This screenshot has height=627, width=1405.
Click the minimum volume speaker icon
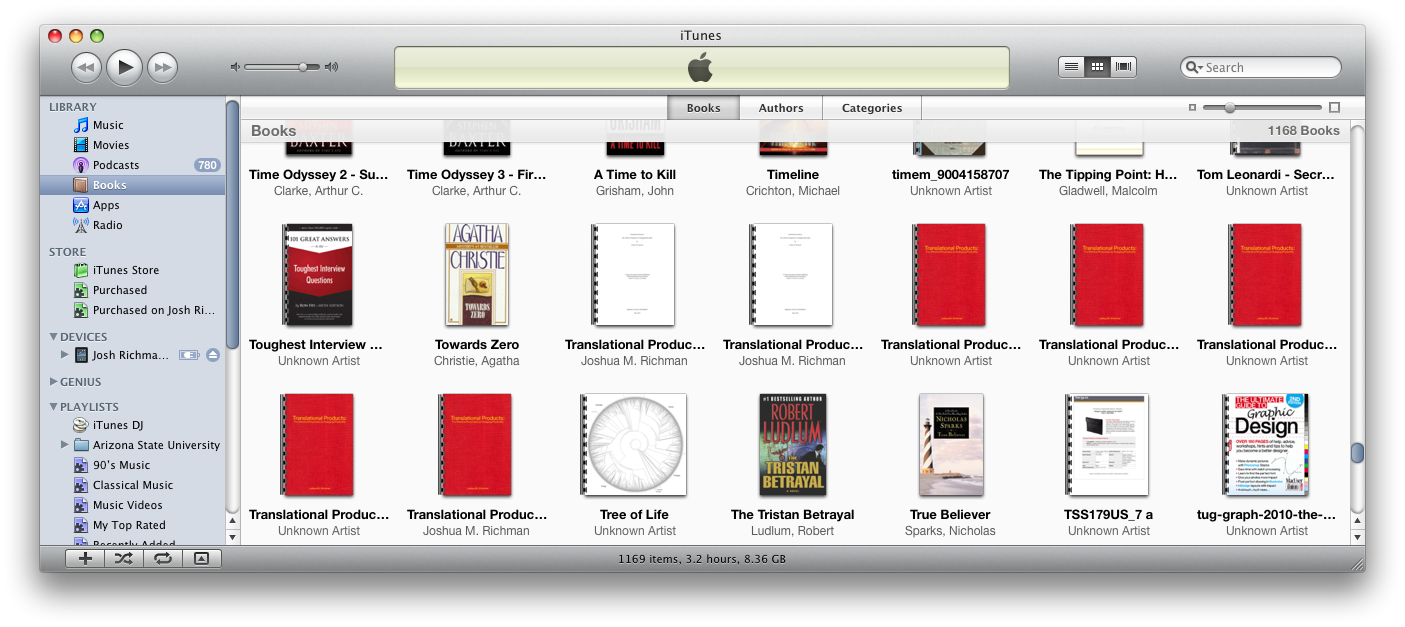(x=235, y=67)
